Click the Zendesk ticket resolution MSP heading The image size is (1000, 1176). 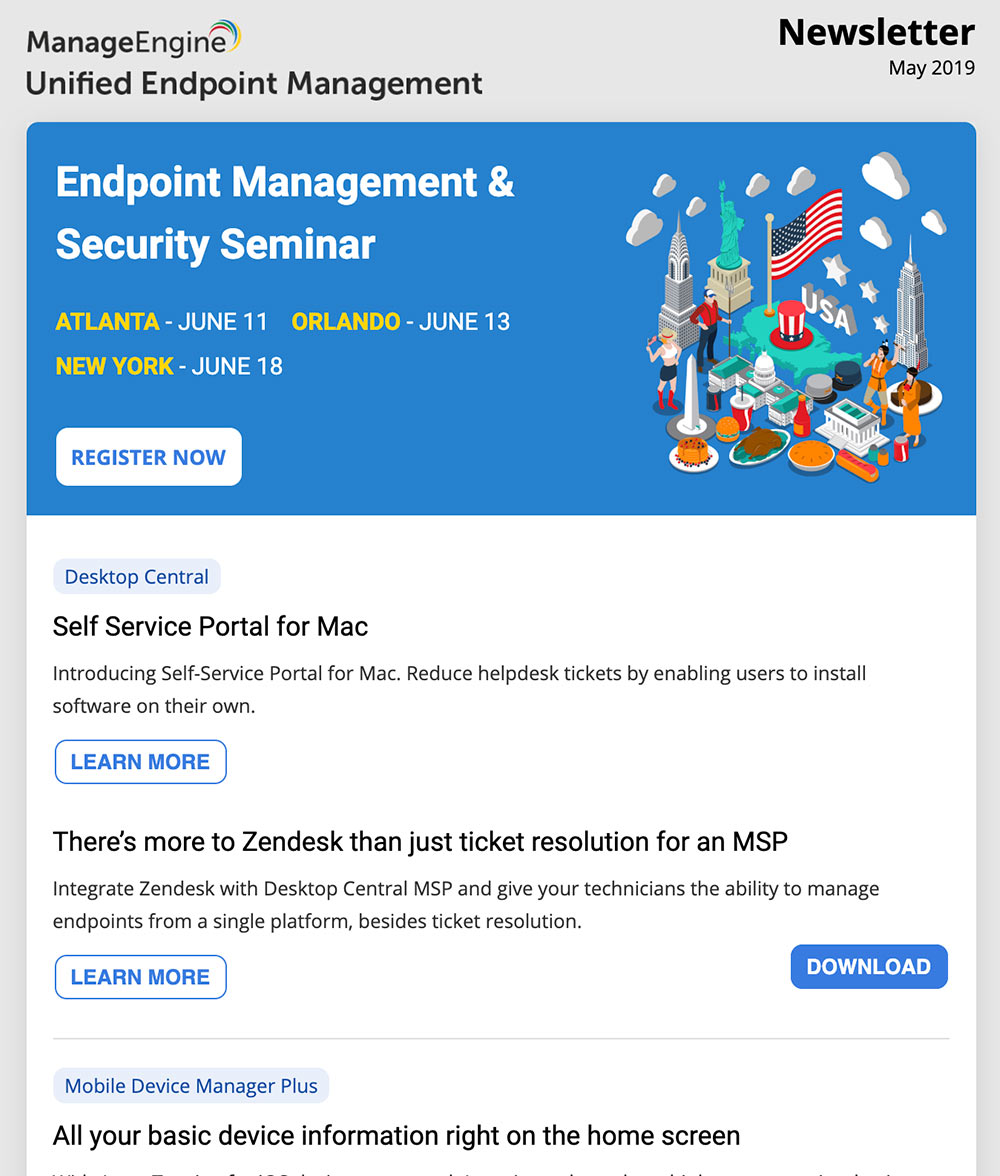(420, 842)
